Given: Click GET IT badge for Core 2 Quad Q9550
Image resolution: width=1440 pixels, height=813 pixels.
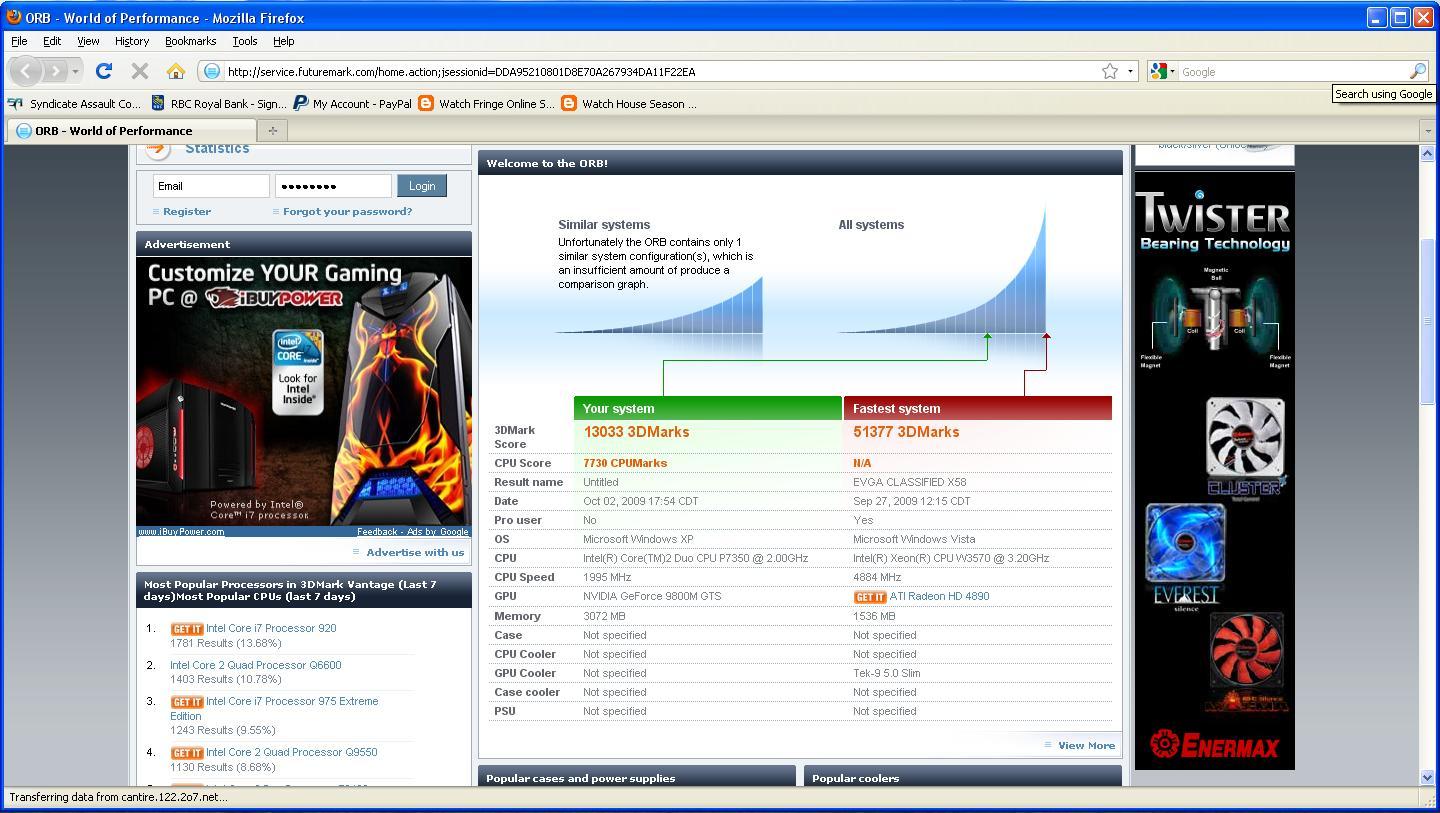Looking at the screenshot, I should (x=187, y=753).
